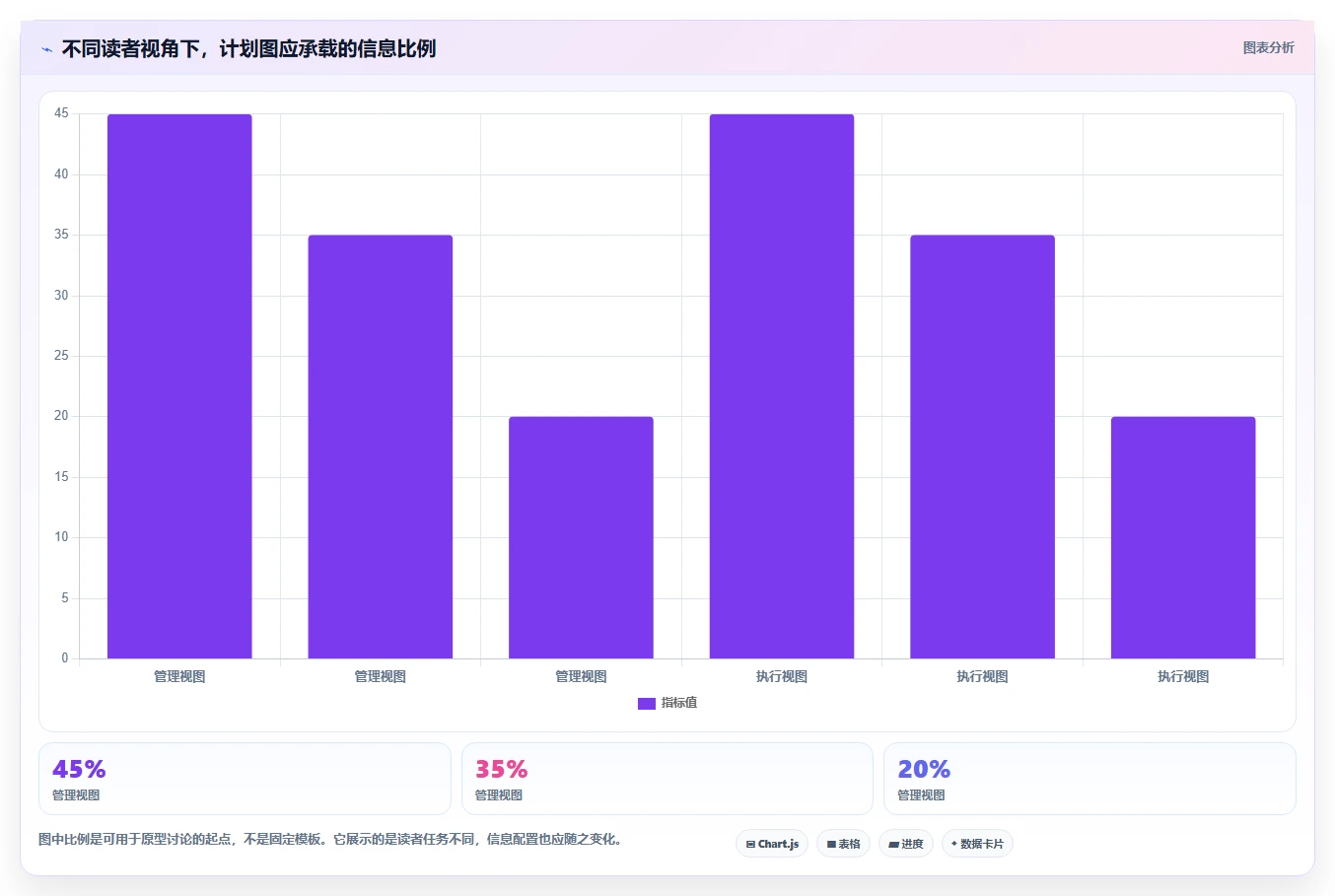Click the 执行视图 bar reaching 35
Screen dimensions: 1335x896
coord(982,447)
